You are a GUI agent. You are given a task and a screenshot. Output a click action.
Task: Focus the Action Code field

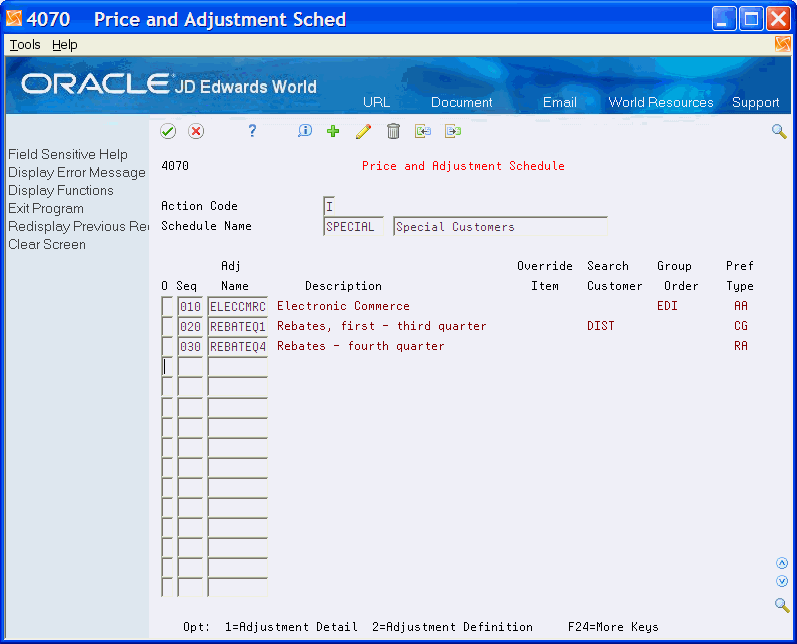click(329, 206)
